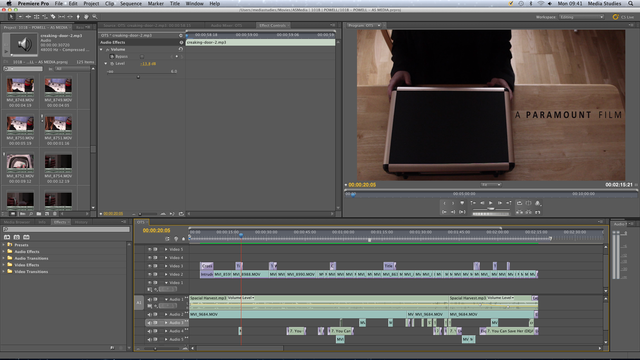This screenshot has width=640, height=360.
Task: Select the Rate Stretch tool
Action: tap(45, 17)
